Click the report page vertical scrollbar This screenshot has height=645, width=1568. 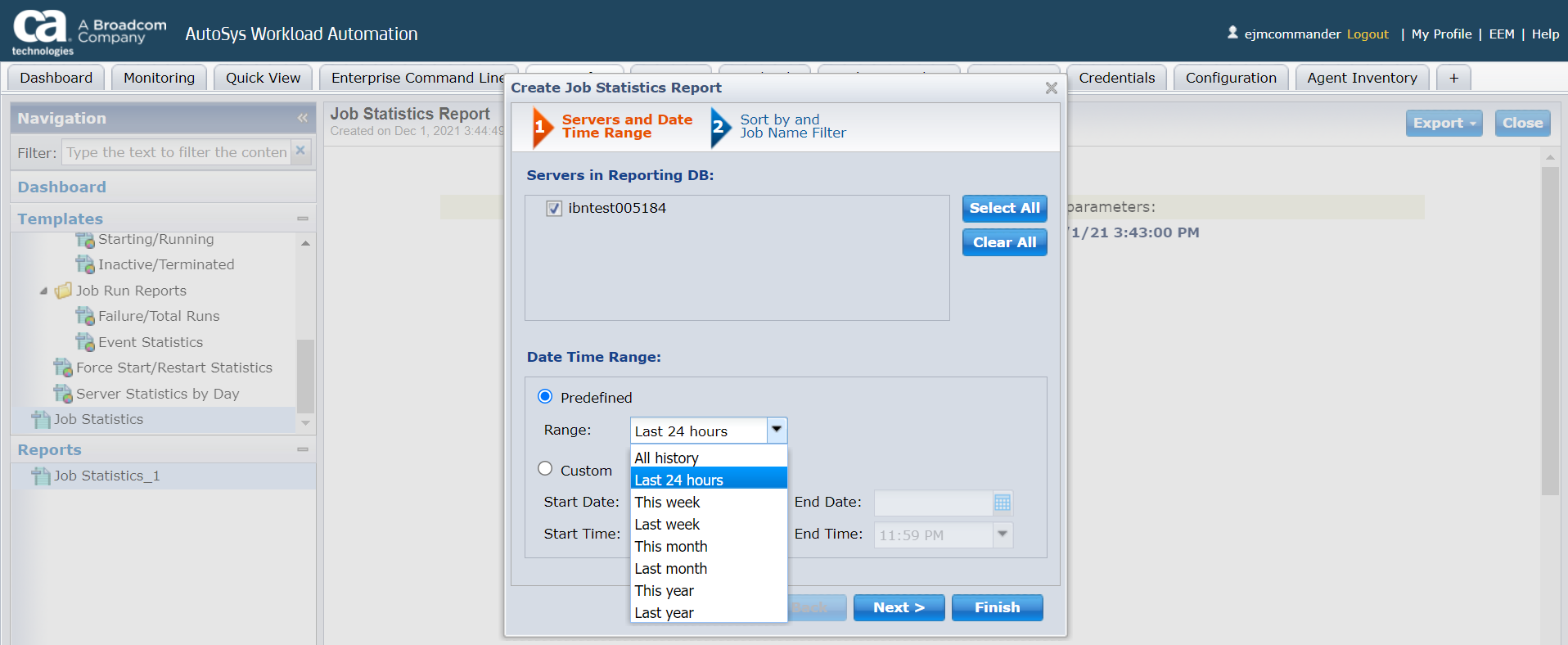point(1550,331)
